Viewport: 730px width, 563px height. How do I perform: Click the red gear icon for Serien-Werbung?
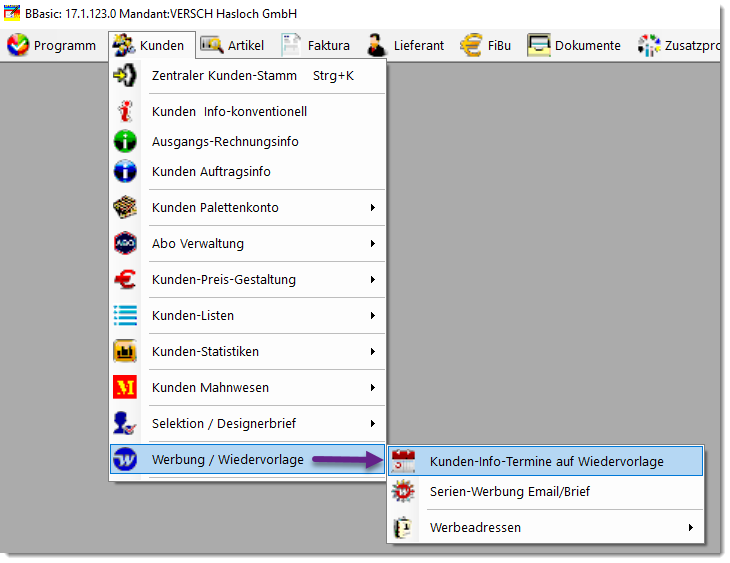coord(403,491)
